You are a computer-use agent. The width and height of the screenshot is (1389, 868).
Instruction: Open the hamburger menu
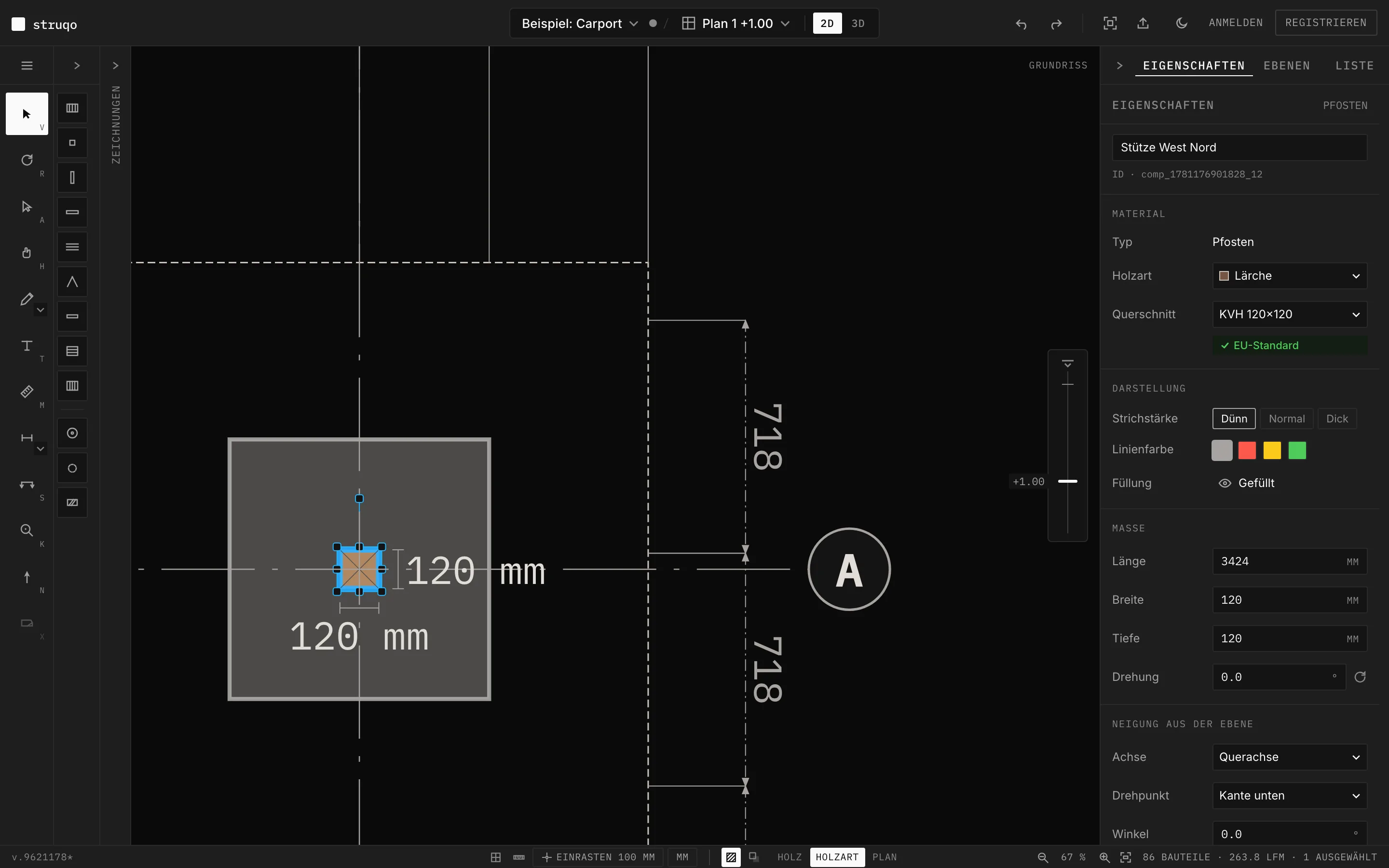(27, 66)
